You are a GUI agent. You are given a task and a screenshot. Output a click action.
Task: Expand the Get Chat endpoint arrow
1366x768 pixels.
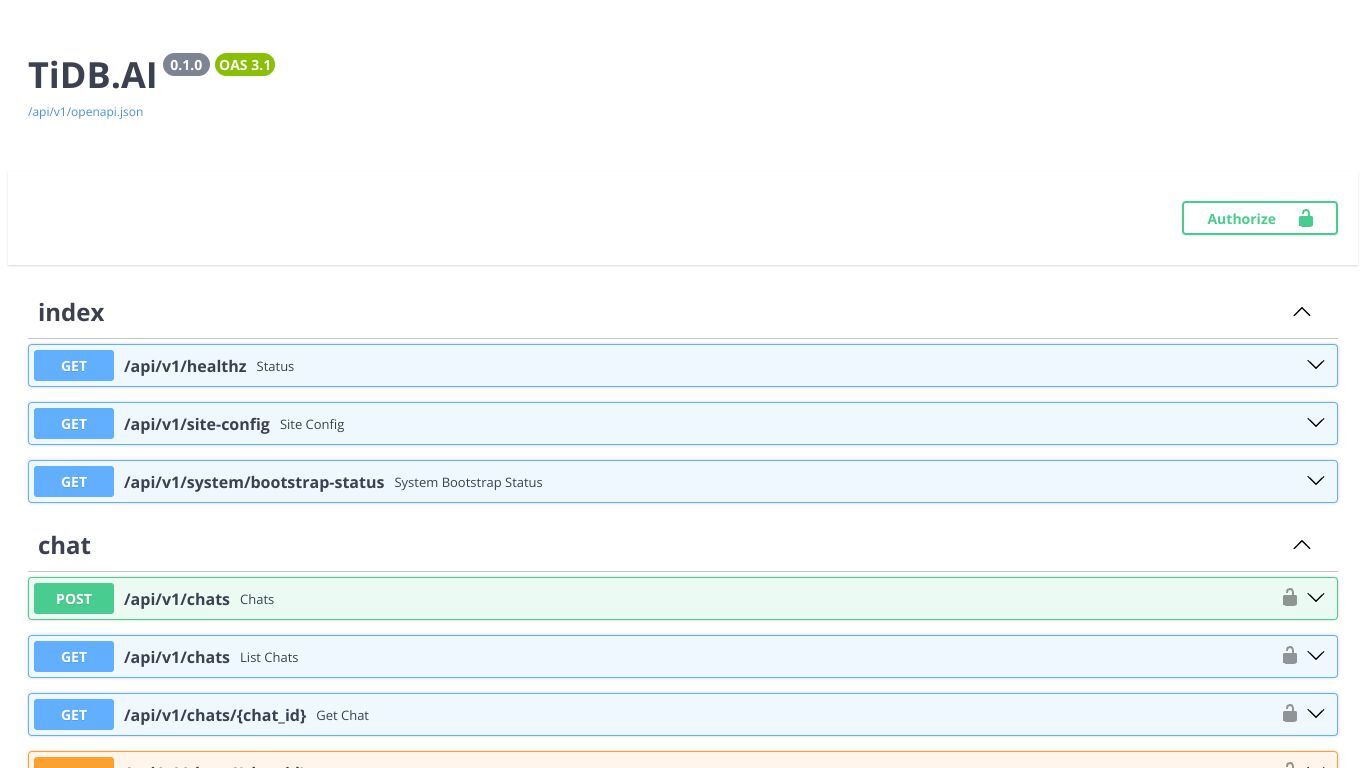tap(1316, 714)
